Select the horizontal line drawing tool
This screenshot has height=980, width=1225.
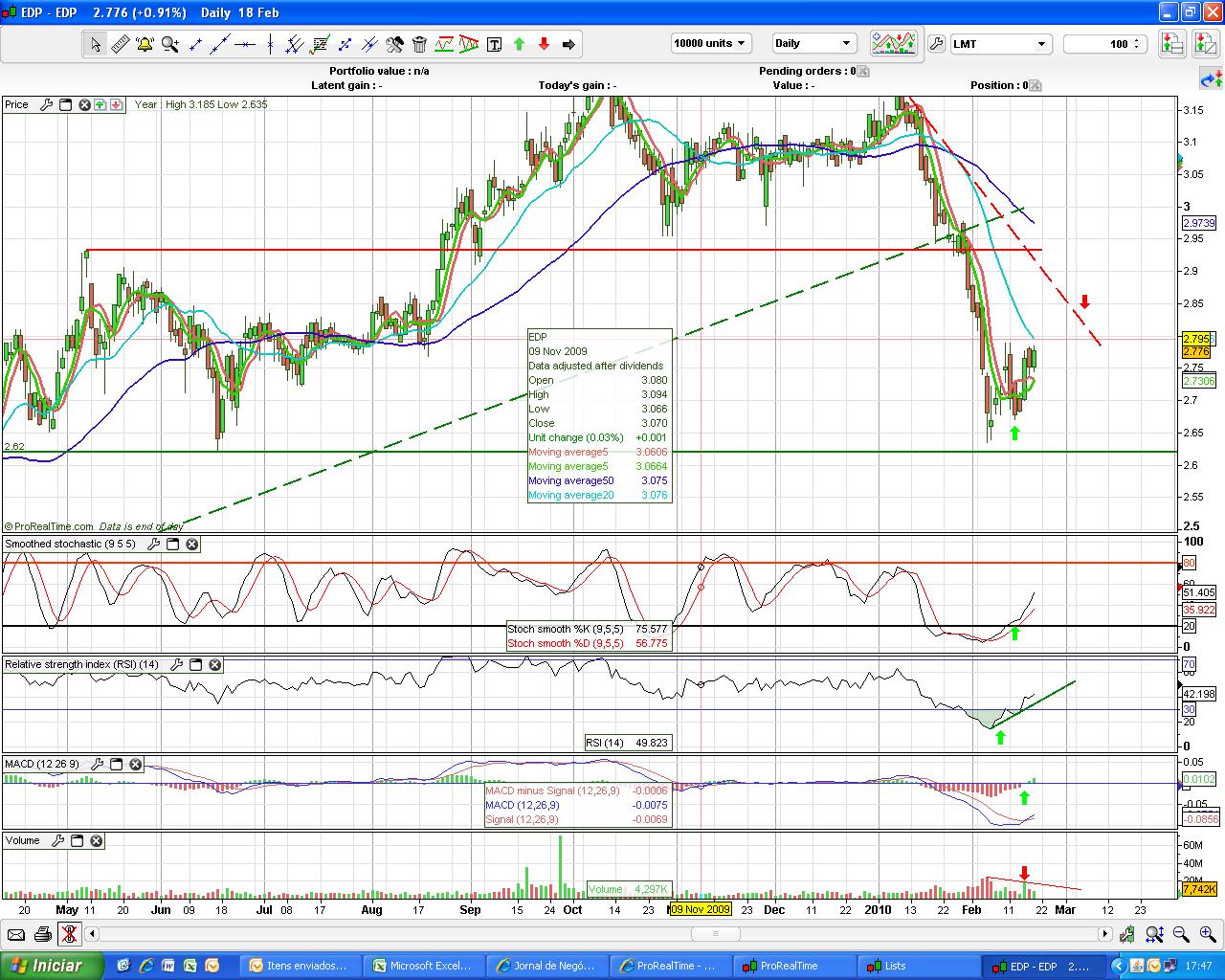coord(245,44)
